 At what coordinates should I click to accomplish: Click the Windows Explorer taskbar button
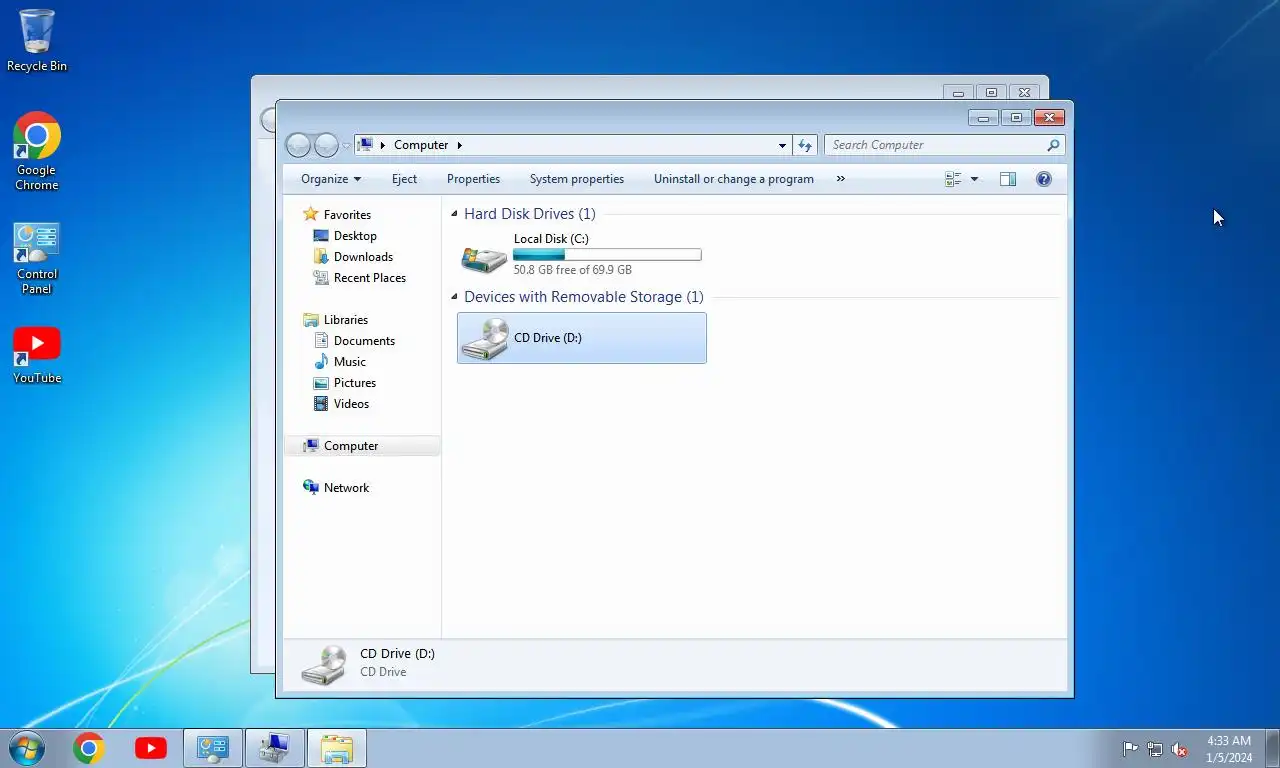pyautogui.click(x=337, y=748)
